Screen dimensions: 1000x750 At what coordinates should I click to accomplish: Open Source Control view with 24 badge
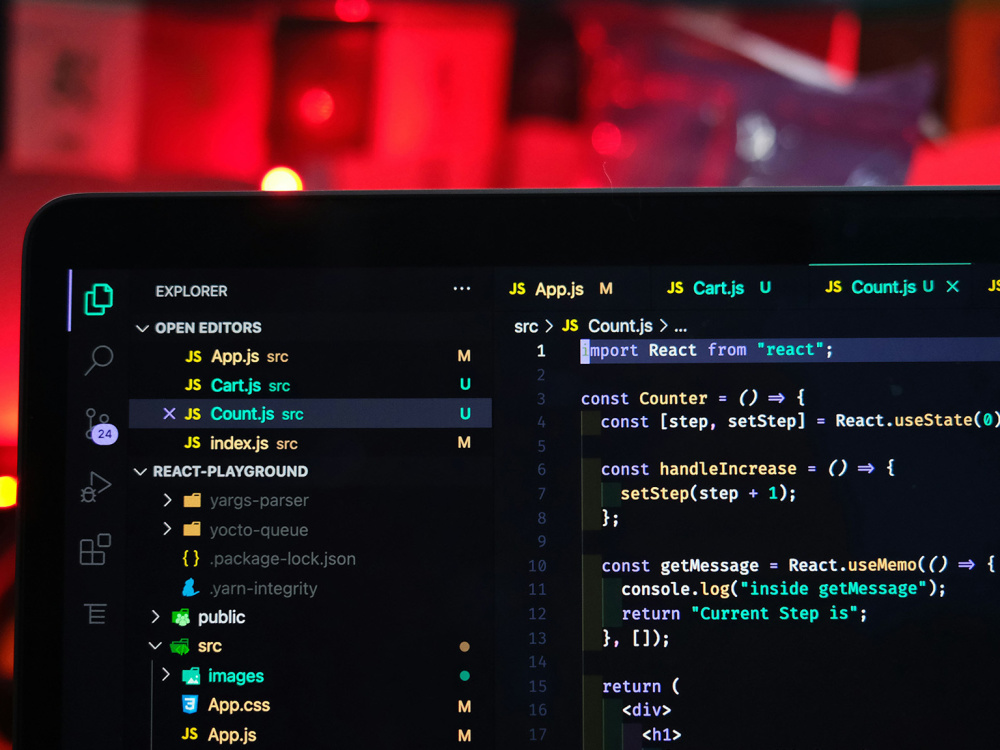coord(100,425)
